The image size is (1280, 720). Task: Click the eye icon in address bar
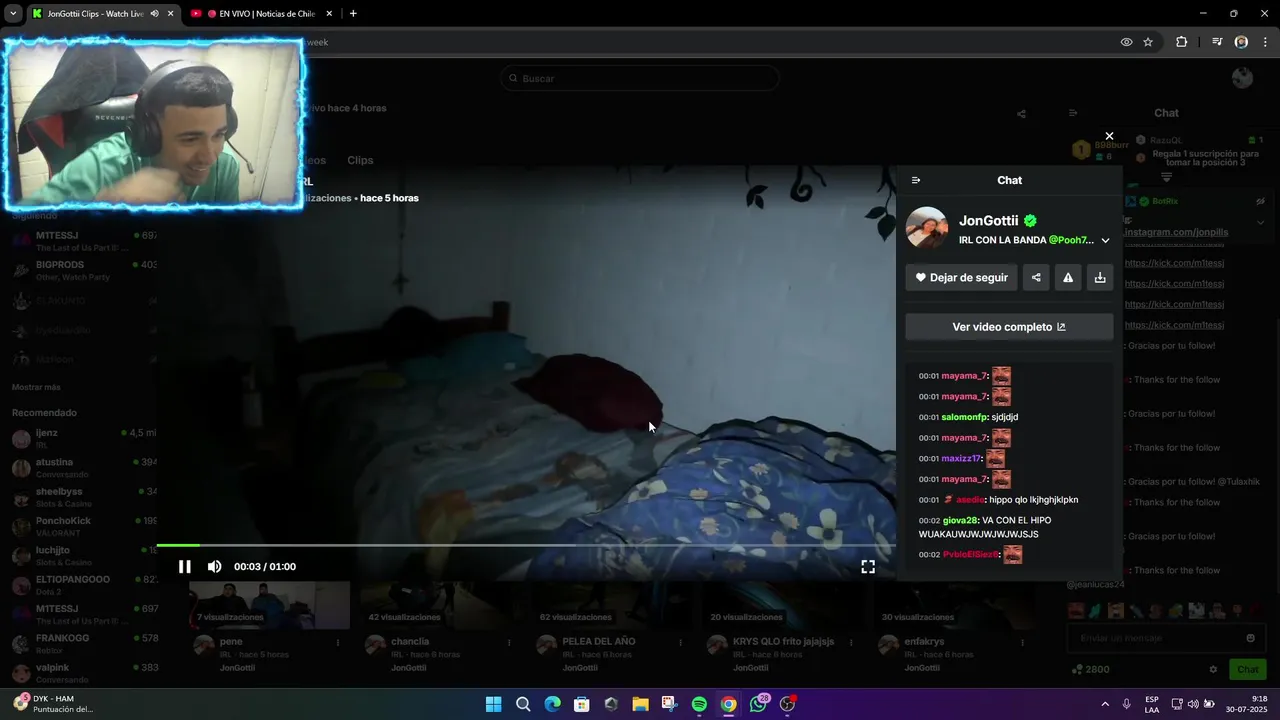coord(1126,42)
